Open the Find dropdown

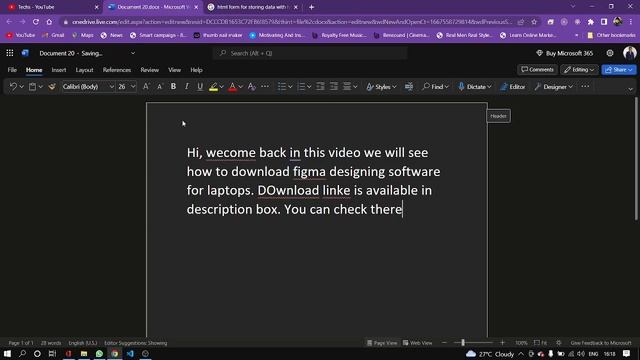tap(436, 87)
